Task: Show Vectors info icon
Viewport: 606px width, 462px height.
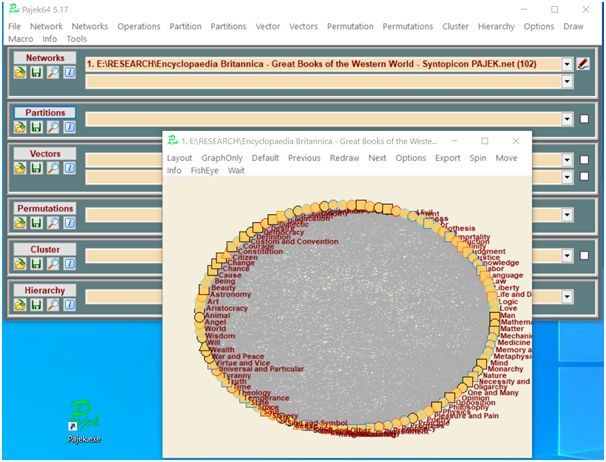Action: (x=70, y=168)
